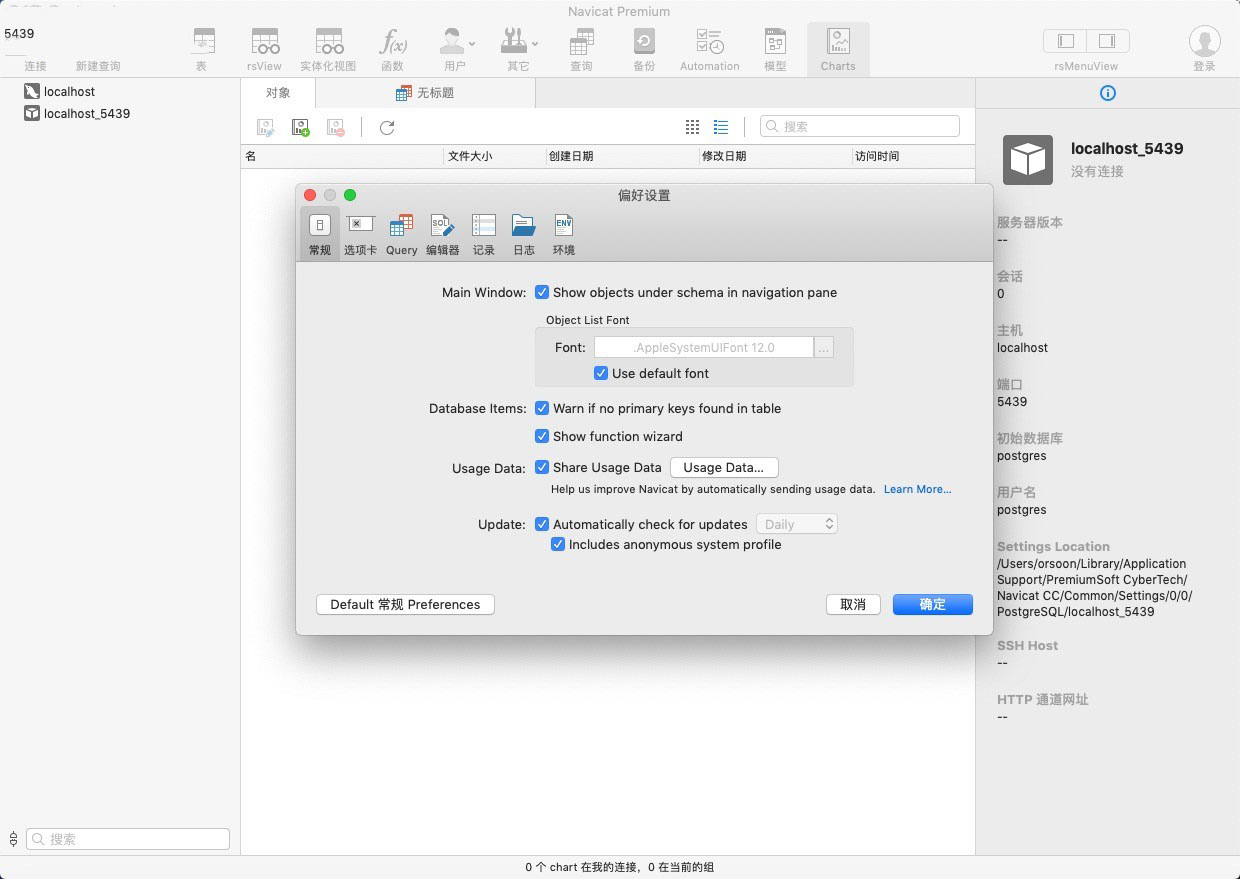1240x879 pixels.
Task: Open the 用户 user toolbar icon
Action: [x=452, y=41]
